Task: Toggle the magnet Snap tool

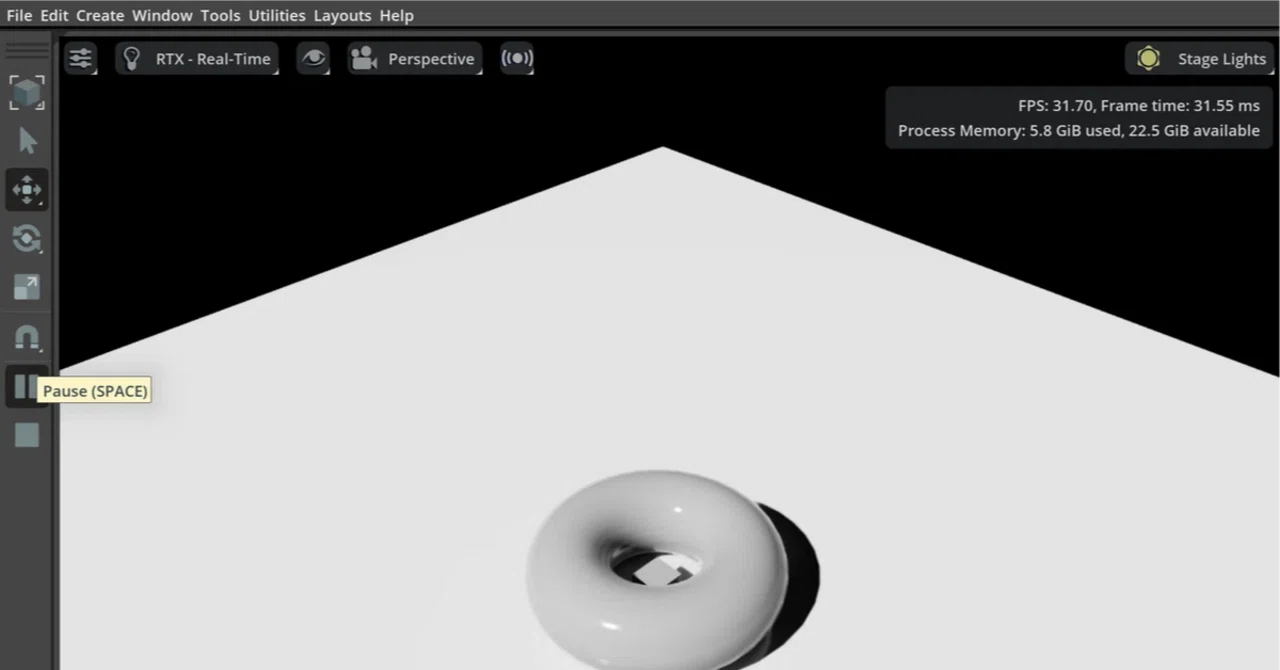Action: [27, 337]
